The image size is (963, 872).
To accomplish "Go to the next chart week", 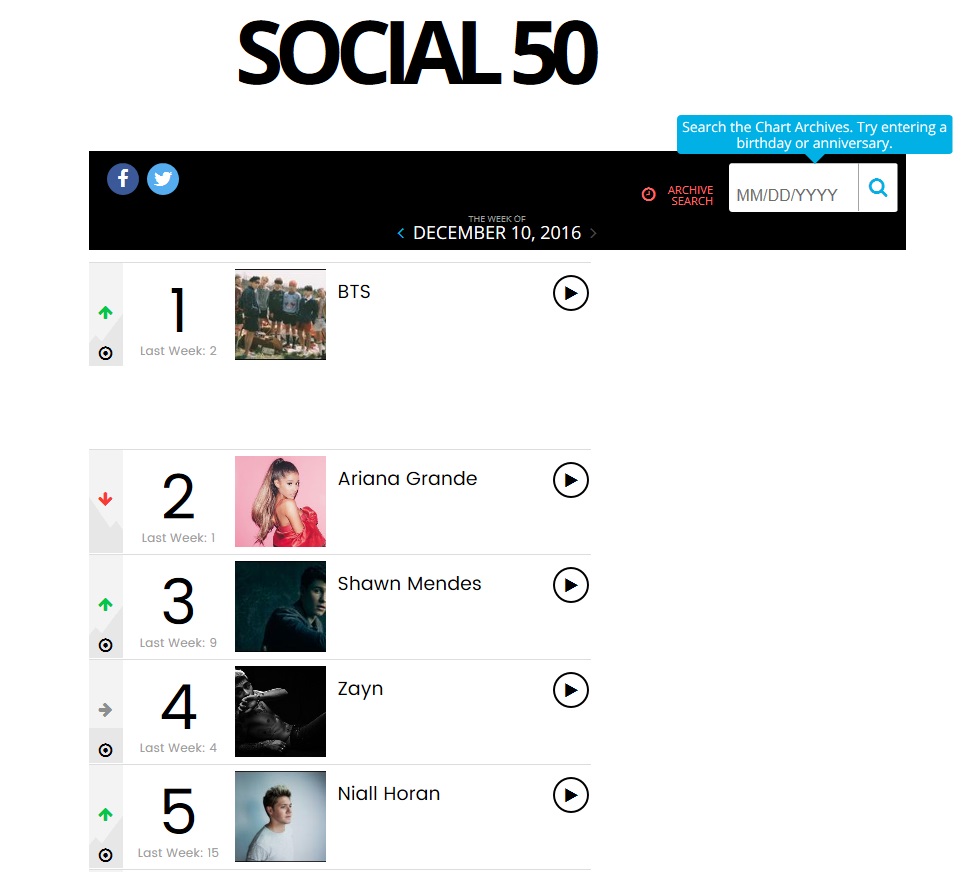I will click(x=593, y=233).
